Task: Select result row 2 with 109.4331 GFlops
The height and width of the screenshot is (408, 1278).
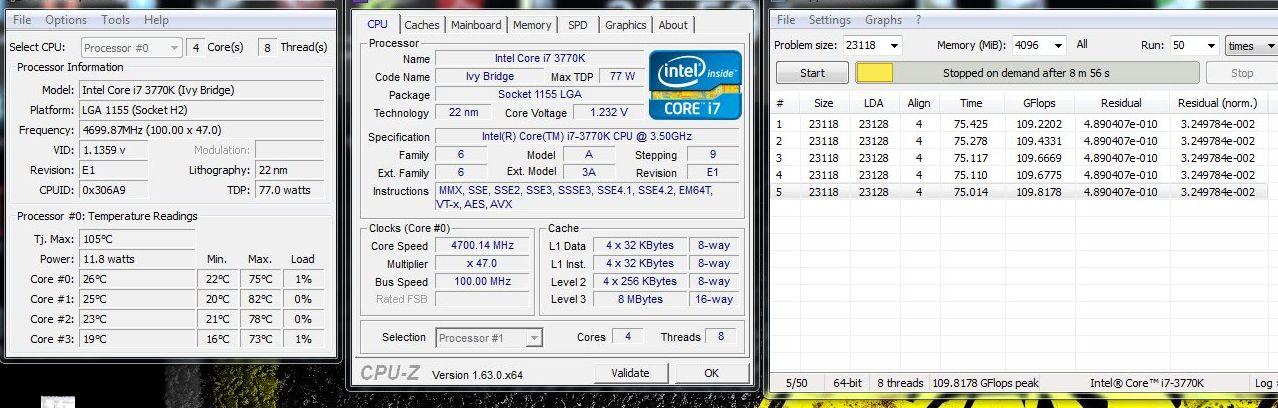Action: click(1021, 141)
